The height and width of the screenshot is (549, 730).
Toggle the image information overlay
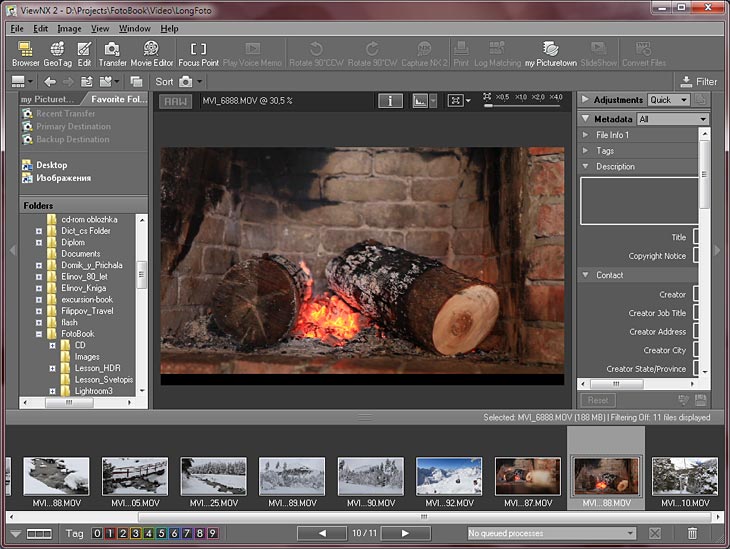390,101
